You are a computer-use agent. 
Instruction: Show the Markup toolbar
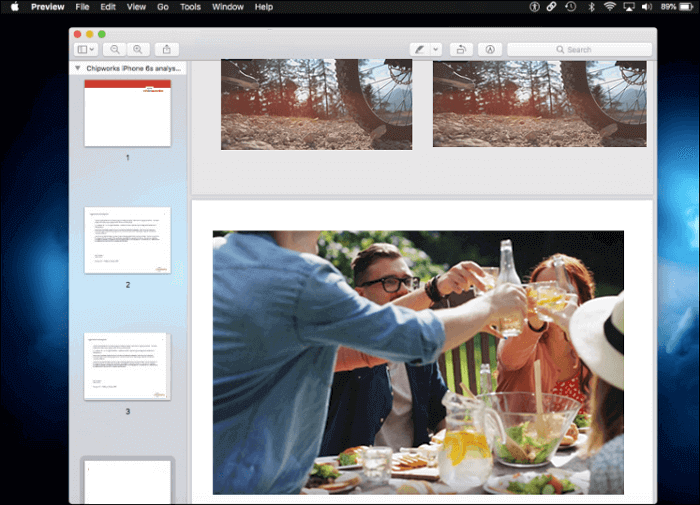pyautogui.click(x=489, y=49)
